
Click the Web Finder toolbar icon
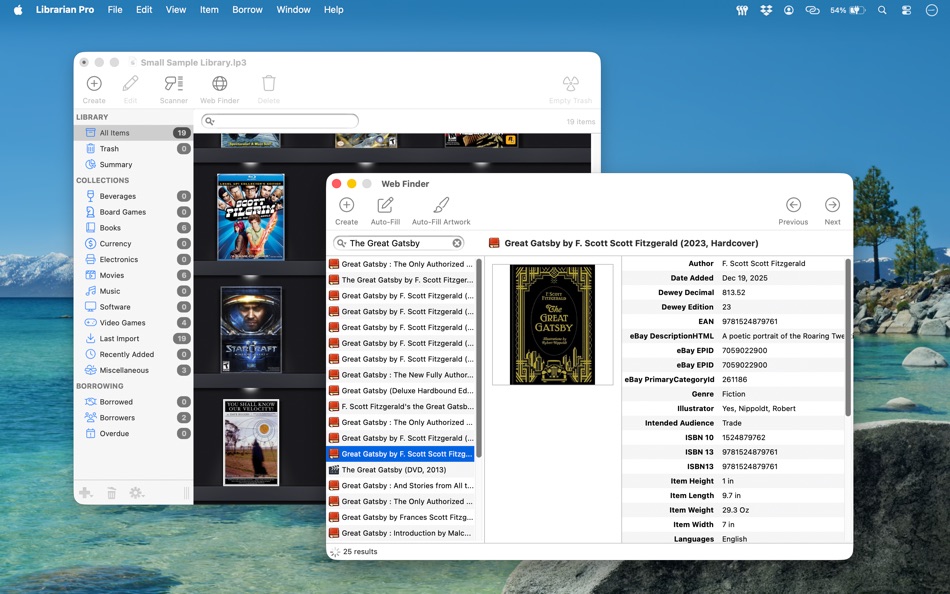click(219, 84)
